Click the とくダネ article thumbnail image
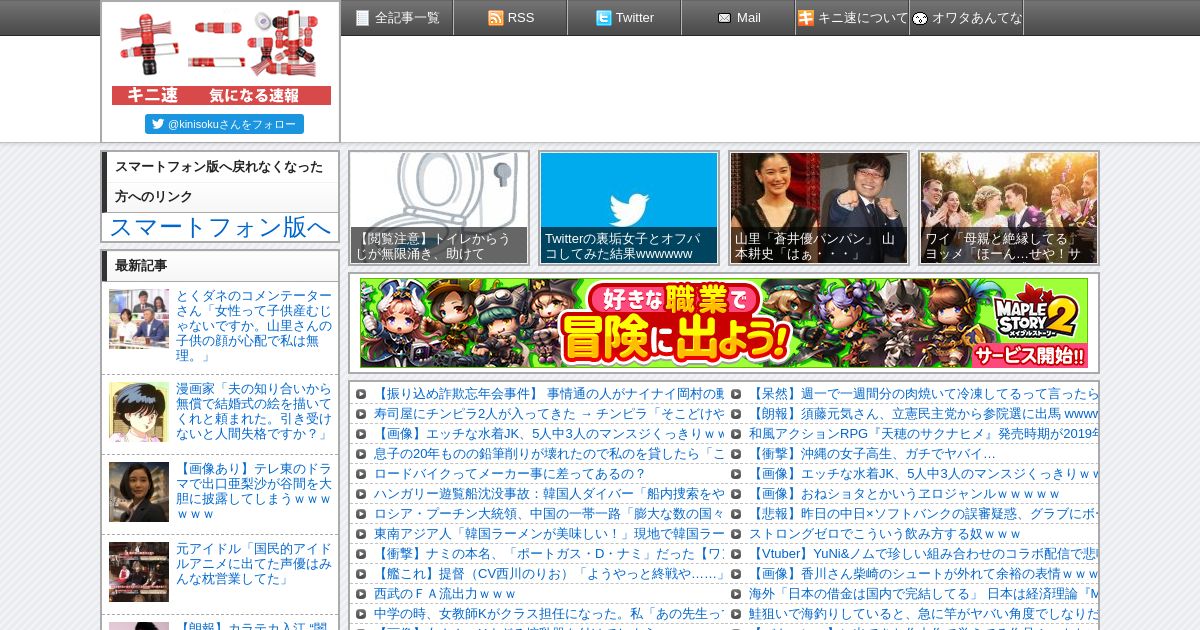1200x630 pixels. point(139,319)
